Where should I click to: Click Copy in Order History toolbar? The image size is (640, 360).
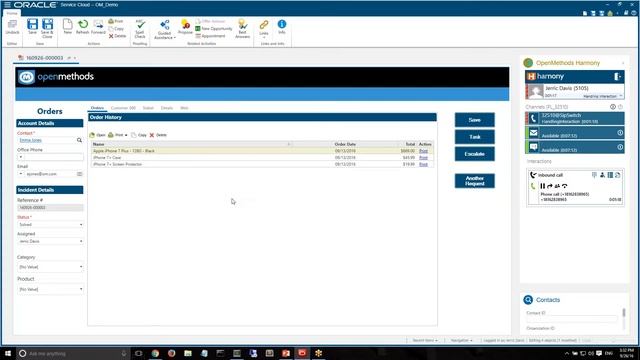139,135
